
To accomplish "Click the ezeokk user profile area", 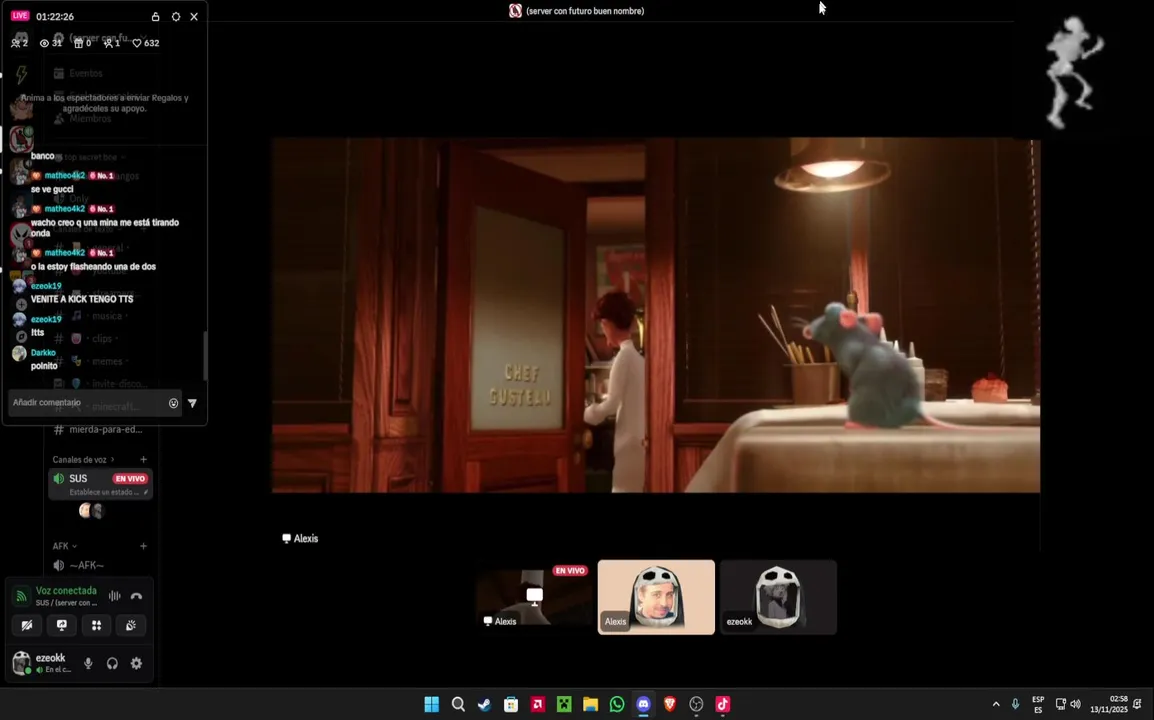I will coord(42,663).
